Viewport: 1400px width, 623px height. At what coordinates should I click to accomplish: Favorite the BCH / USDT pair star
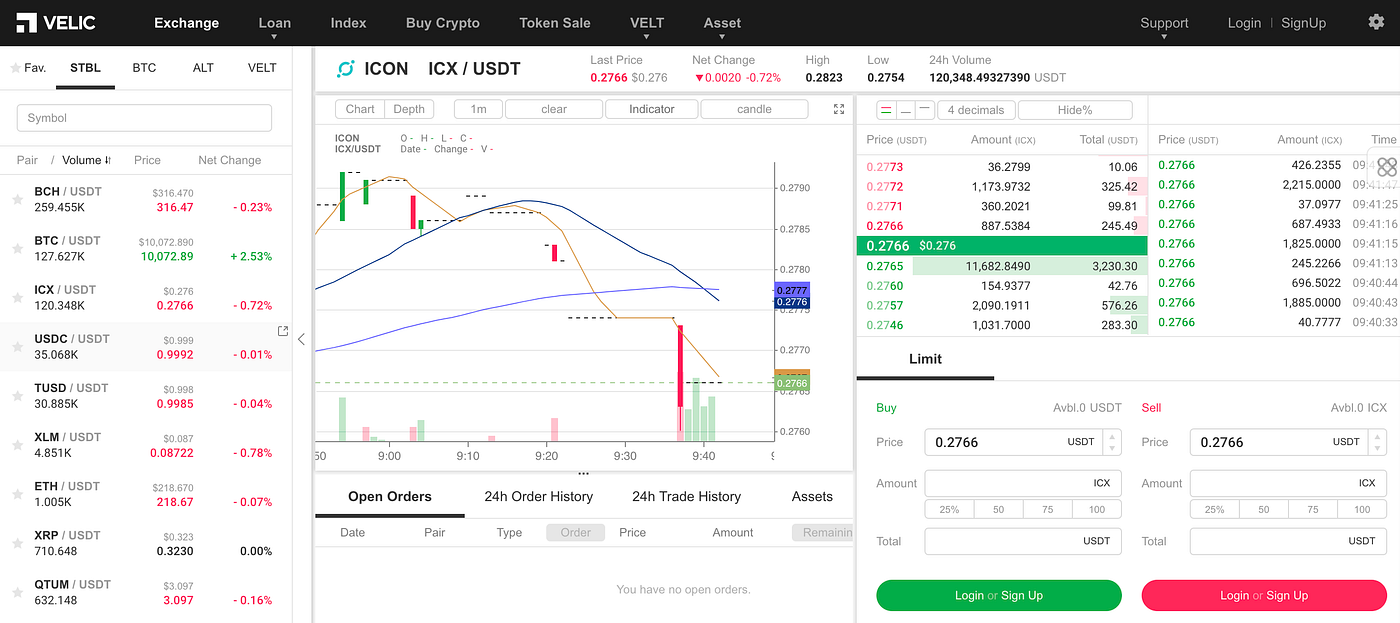coord(17,200)
